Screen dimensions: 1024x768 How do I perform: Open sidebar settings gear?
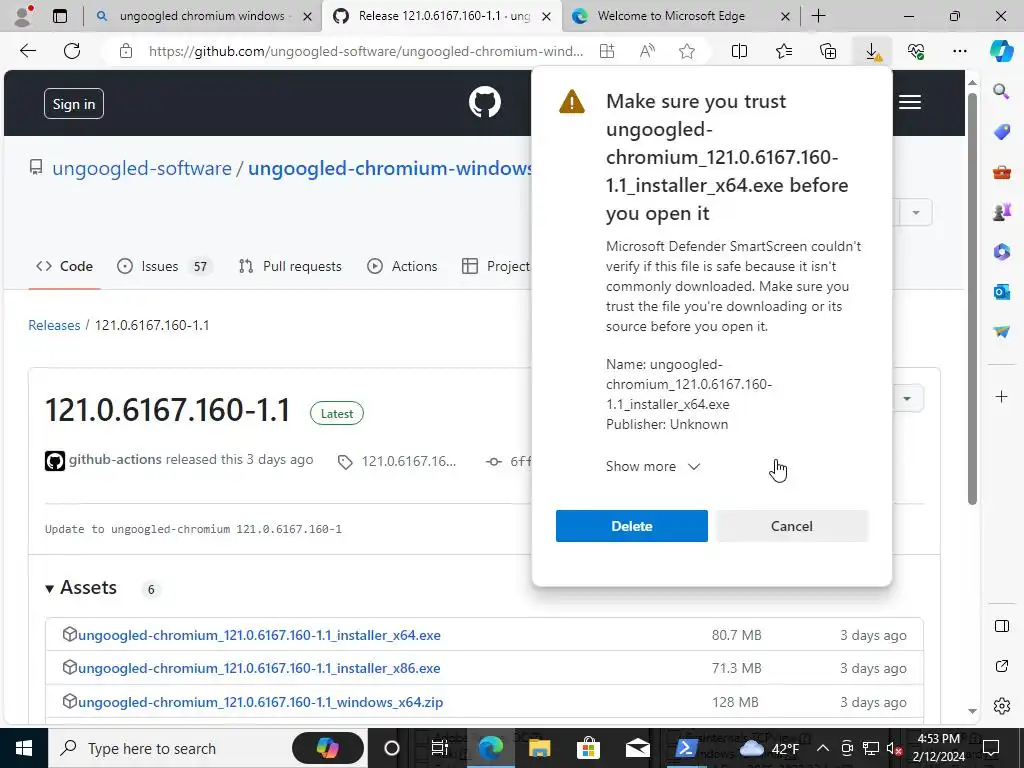1001,706
